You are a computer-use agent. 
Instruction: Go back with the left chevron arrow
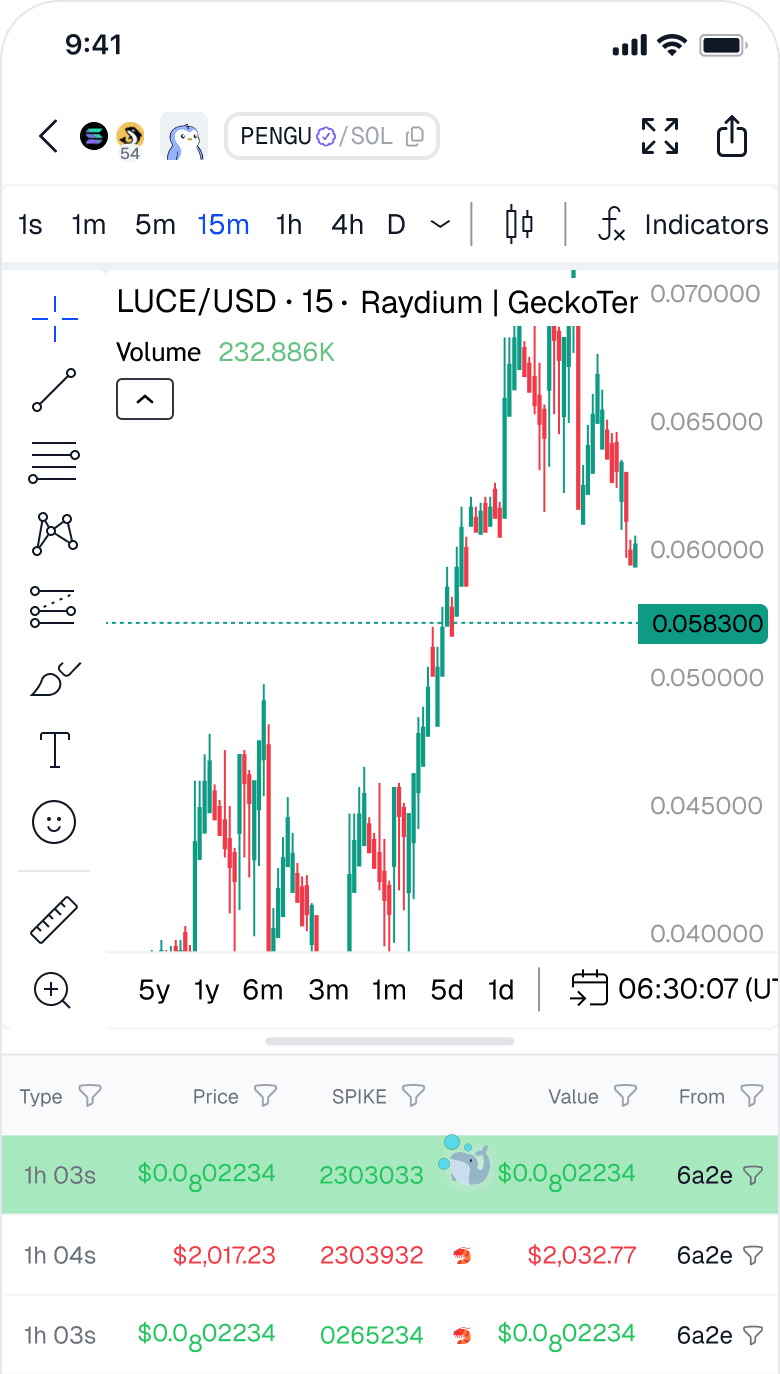[48, 136]
